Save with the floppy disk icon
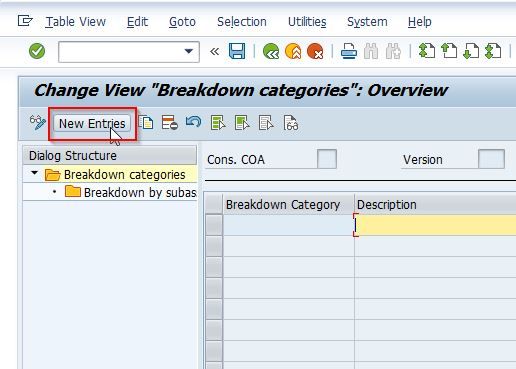This screenshot has width=516, height=369. click(237, 51)
